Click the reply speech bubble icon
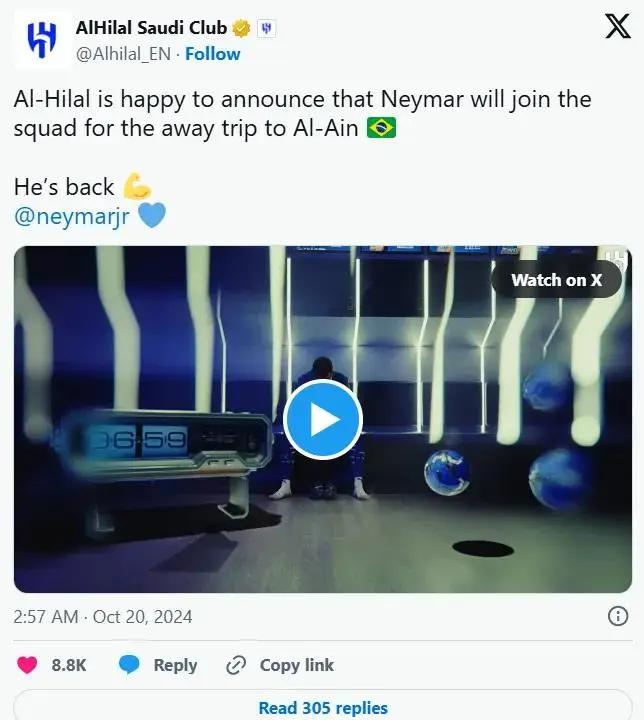The height and width of the screenshot is (720, 644). [x=129, y=665]
